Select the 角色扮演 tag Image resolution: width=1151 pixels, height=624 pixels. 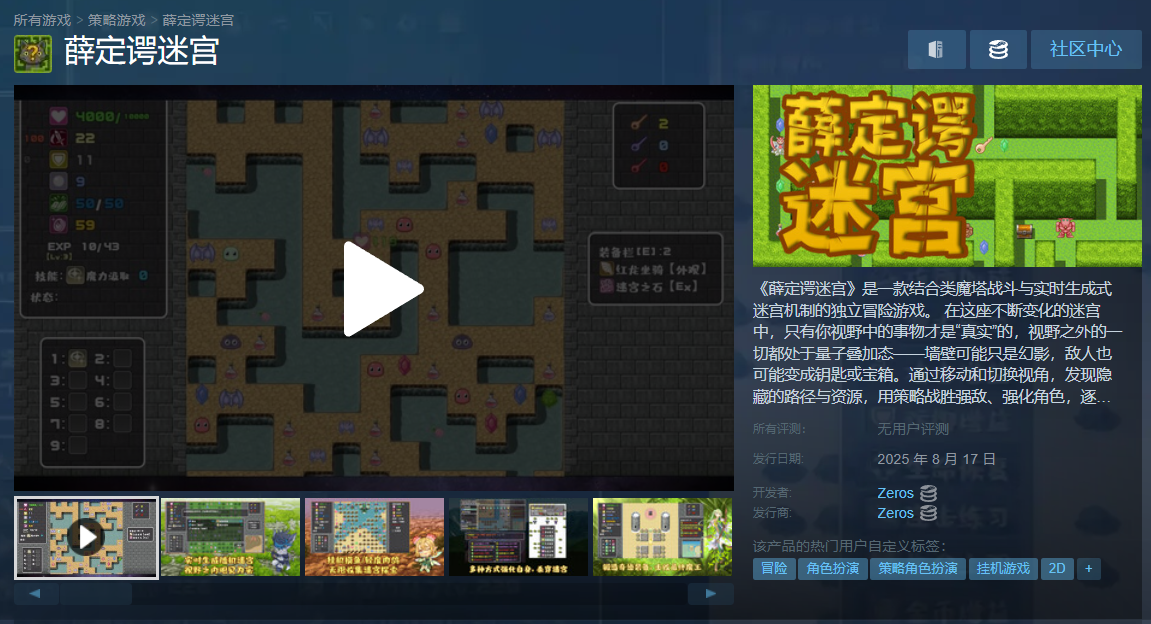[832, 569]
